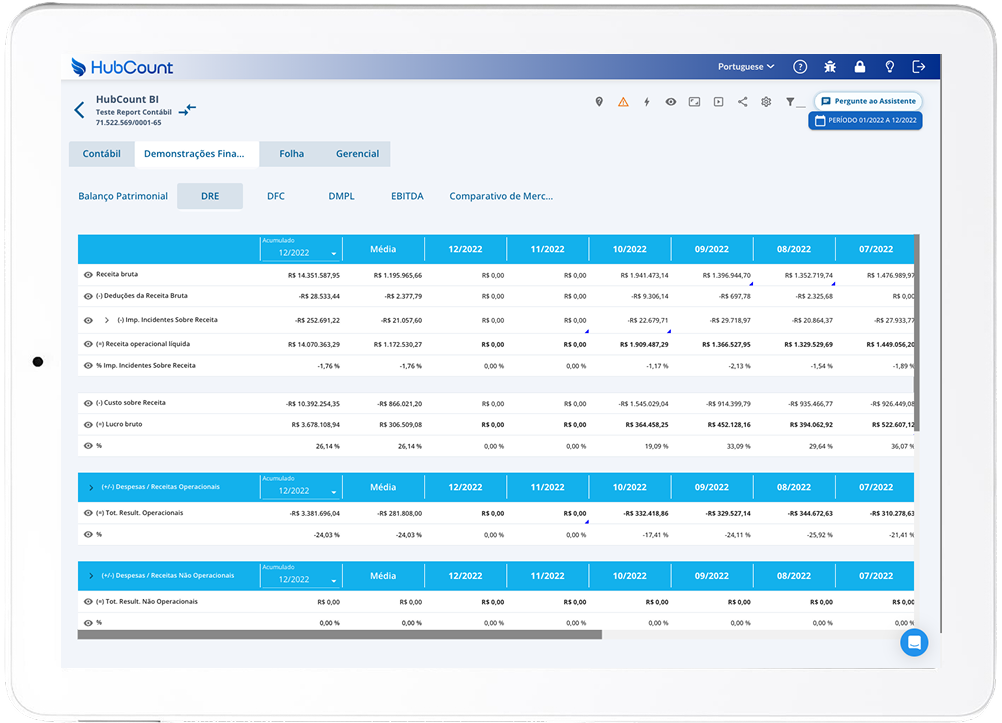The height and width of the screenshot is (723, 1002).
Task: Click the lightbulb tips icon
Action: [889, 66]
